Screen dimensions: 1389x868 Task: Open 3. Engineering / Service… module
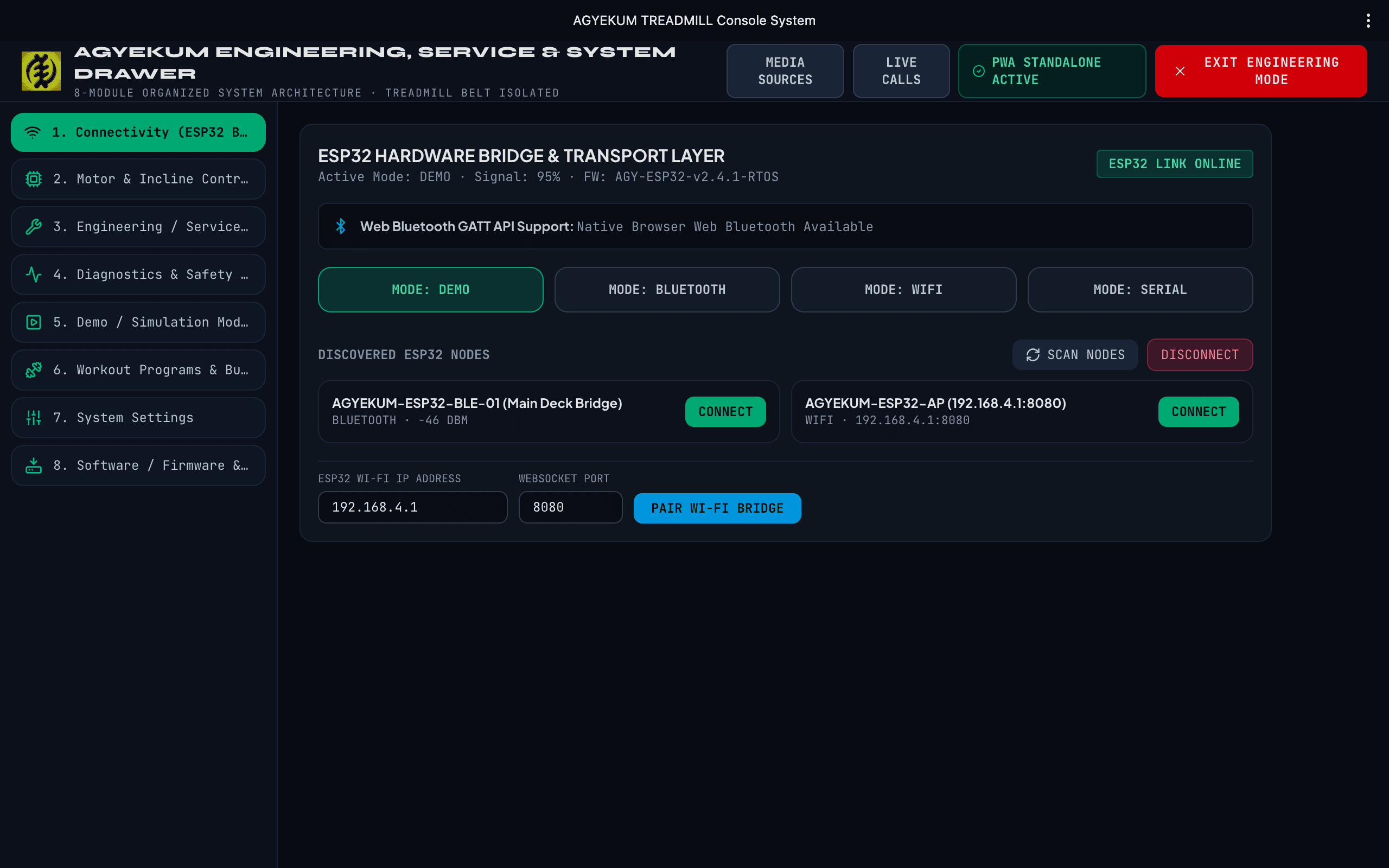pos(138,227)
